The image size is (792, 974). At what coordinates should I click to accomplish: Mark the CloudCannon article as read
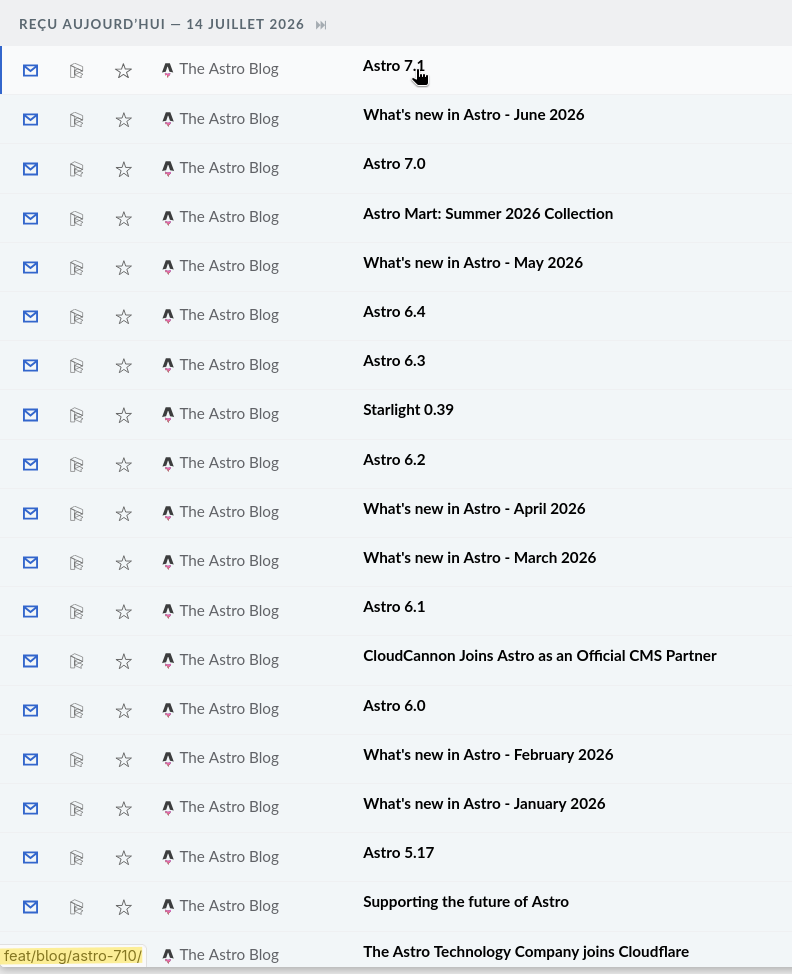30,661
